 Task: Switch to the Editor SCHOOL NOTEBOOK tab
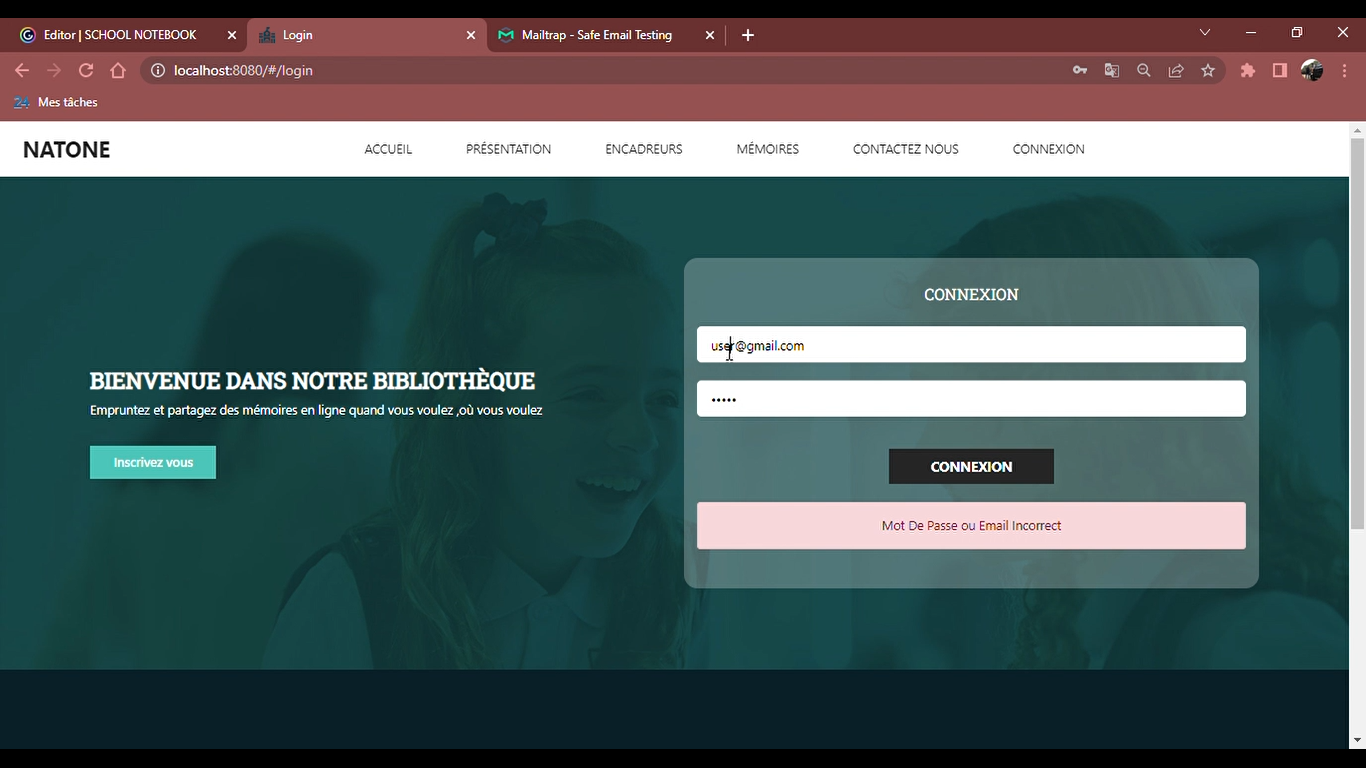click(120, 34)
